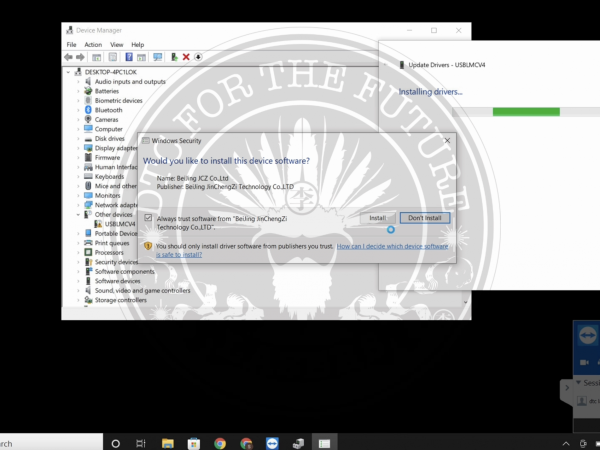Click the Update driver toolbar icon with green arrow
Viewport: 600px width, 450px height.
(x=174, y=57)
